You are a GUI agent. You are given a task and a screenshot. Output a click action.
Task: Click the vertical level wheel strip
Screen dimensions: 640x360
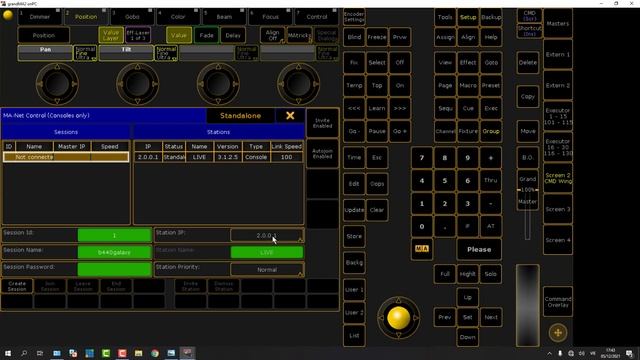pos(527,305)
